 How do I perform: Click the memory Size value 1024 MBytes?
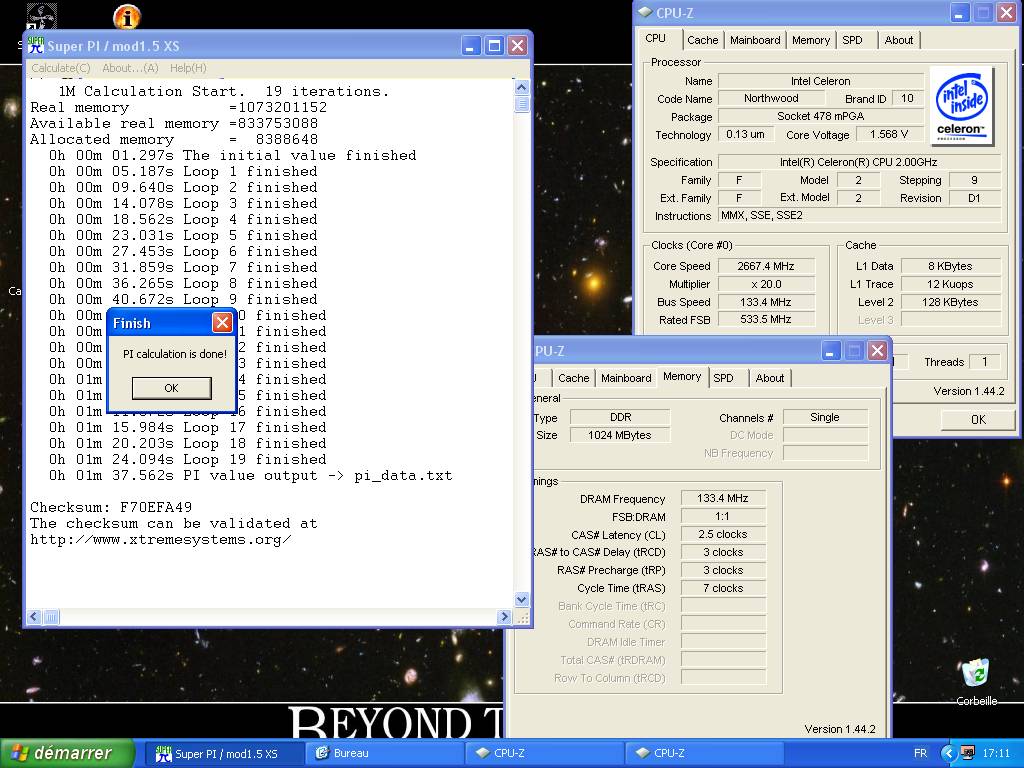point(619,435)
